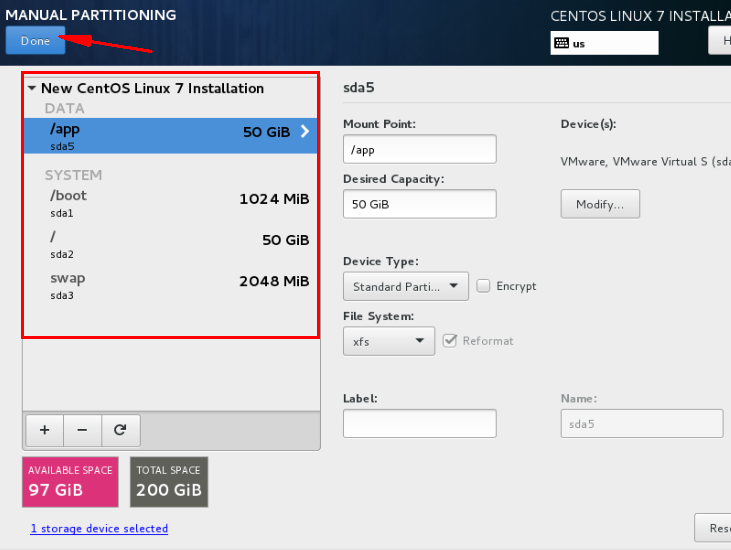Click the Name field showing sda5

point(642,423)
